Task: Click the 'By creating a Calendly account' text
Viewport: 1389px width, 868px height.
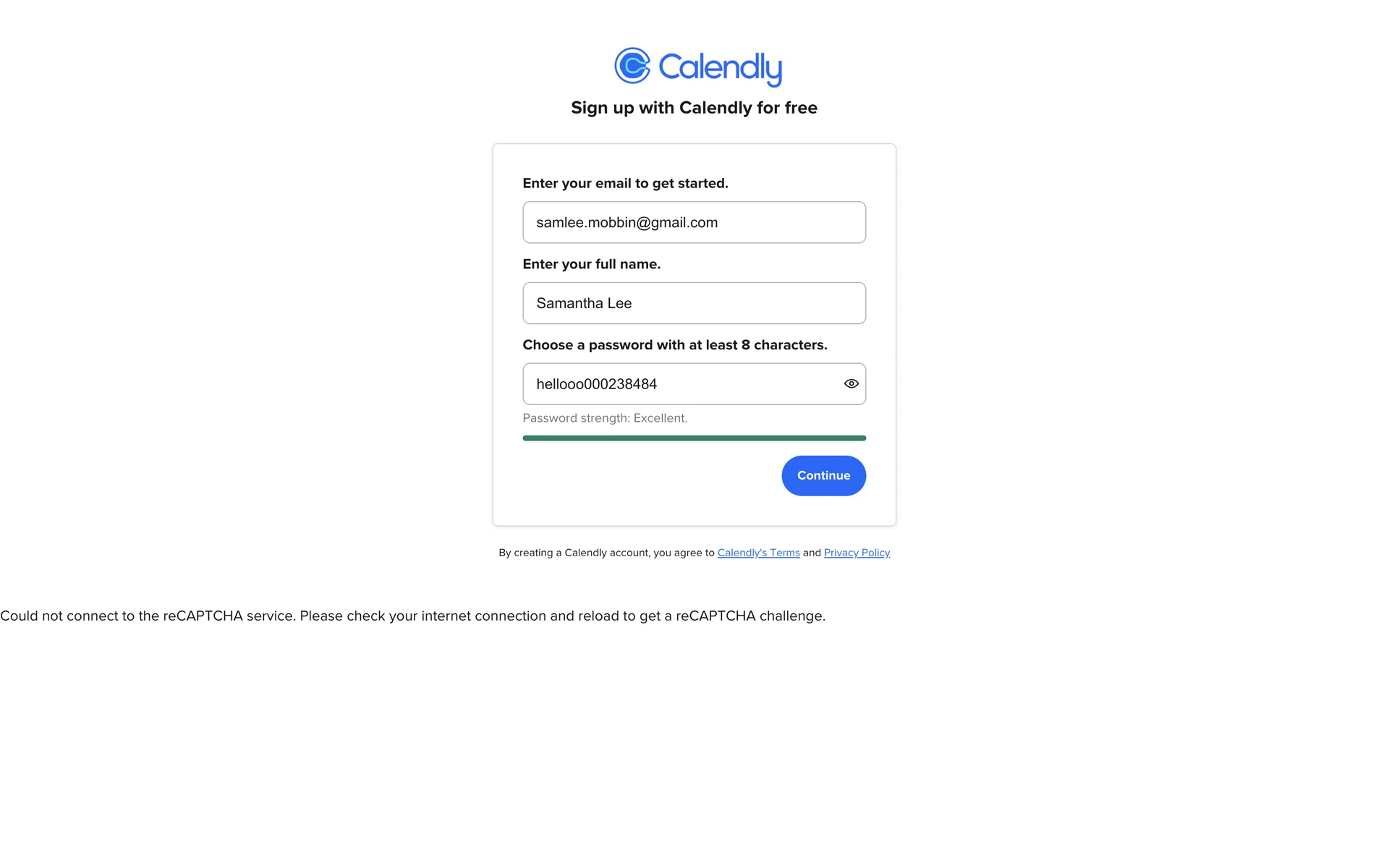Action: pyautogui.click(x=606, y=553)
